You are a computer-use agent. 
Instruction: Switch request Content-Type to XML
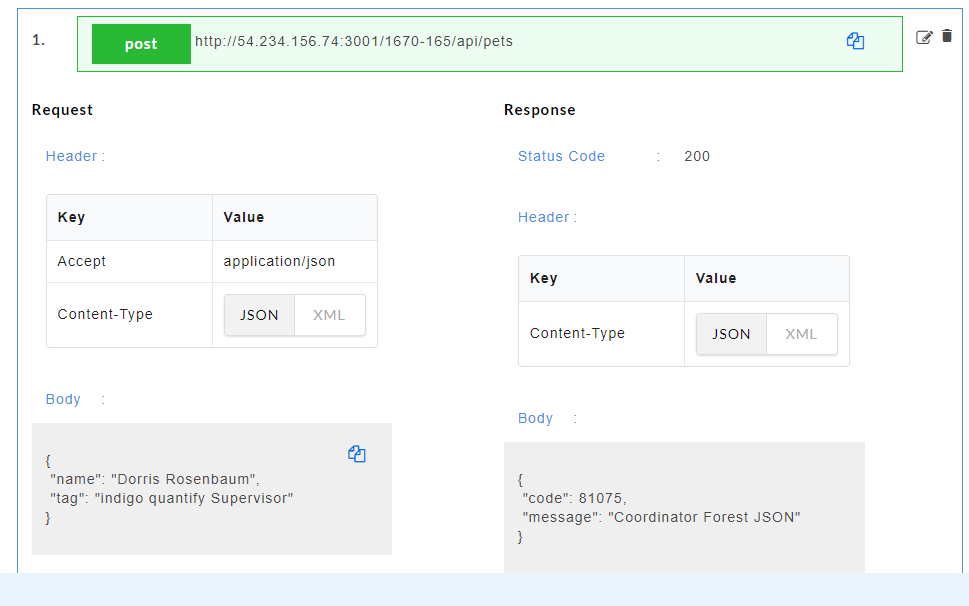click(330, 314)
